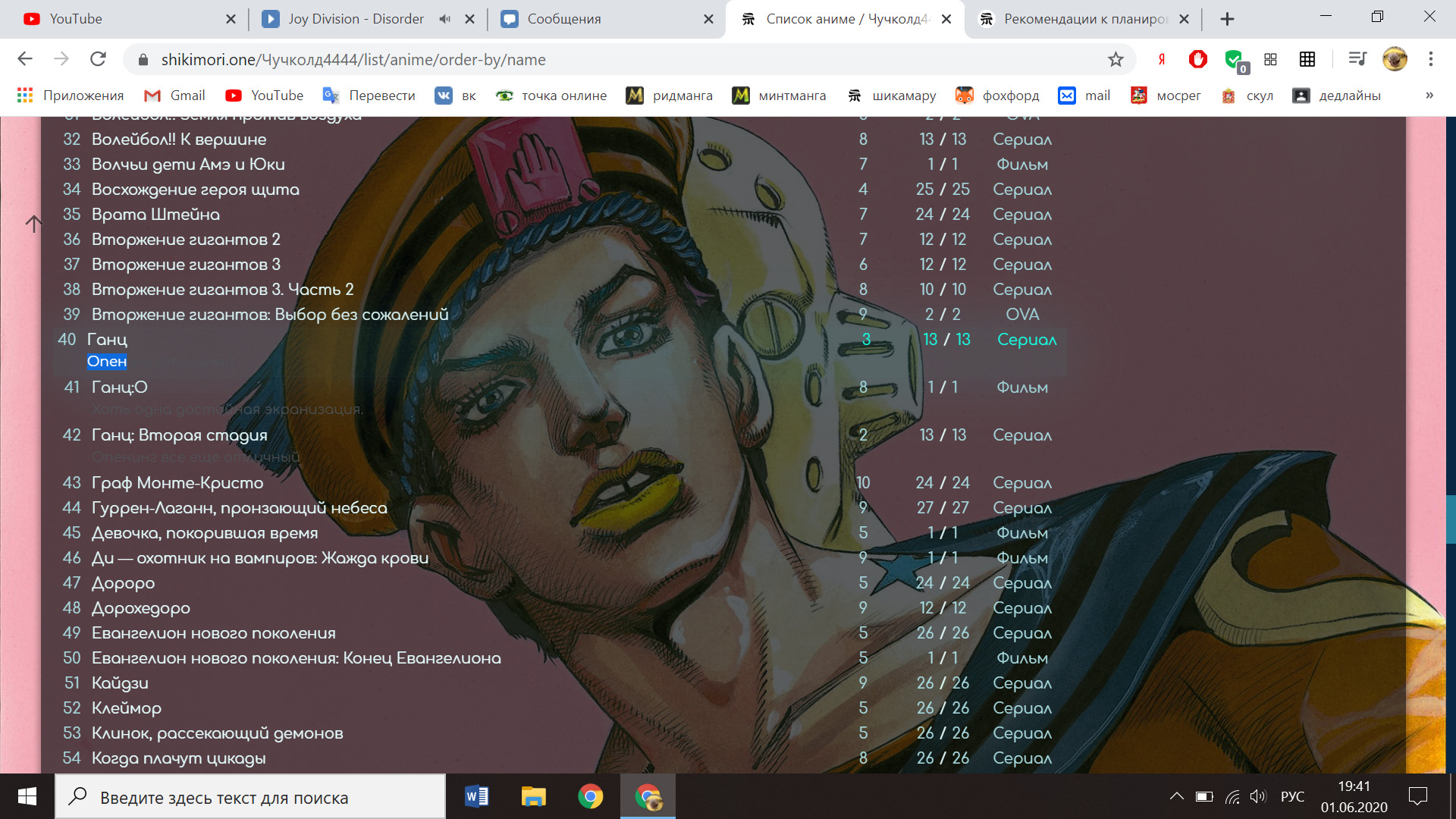Mute the Joy Division tab audio
The height and width of the screenshot is (819, 1456).
445,19
